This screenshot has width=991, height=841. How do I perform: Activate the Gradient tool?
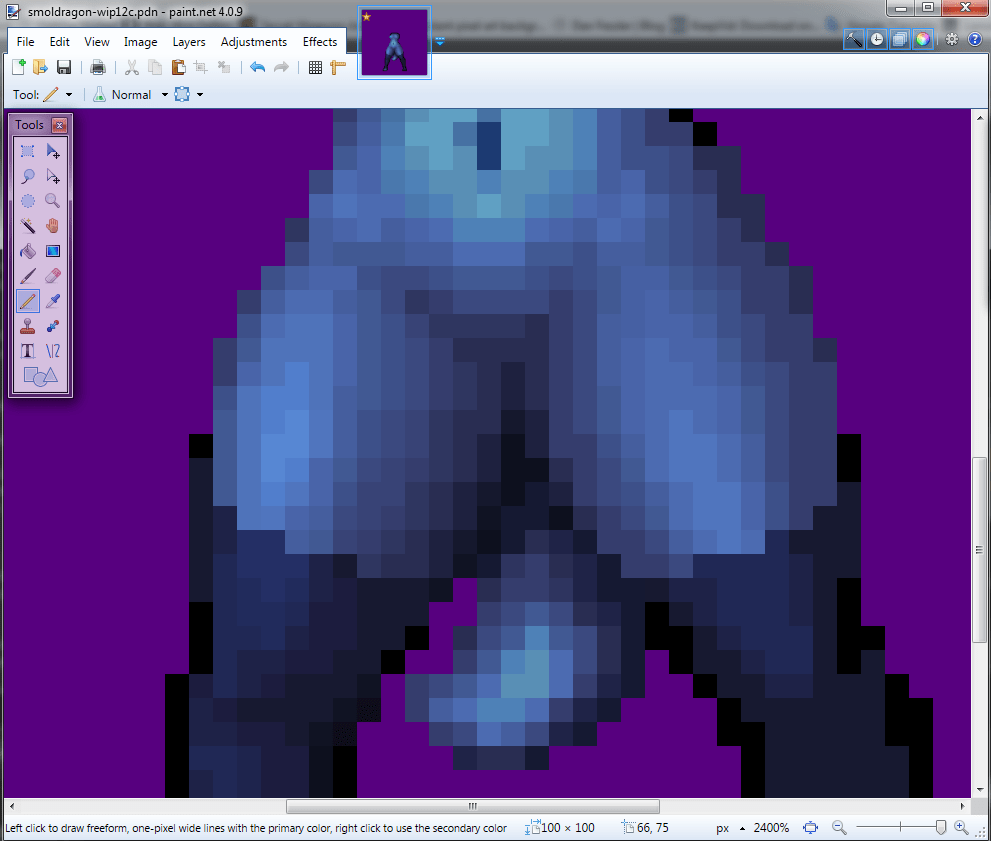pos(53,251)
